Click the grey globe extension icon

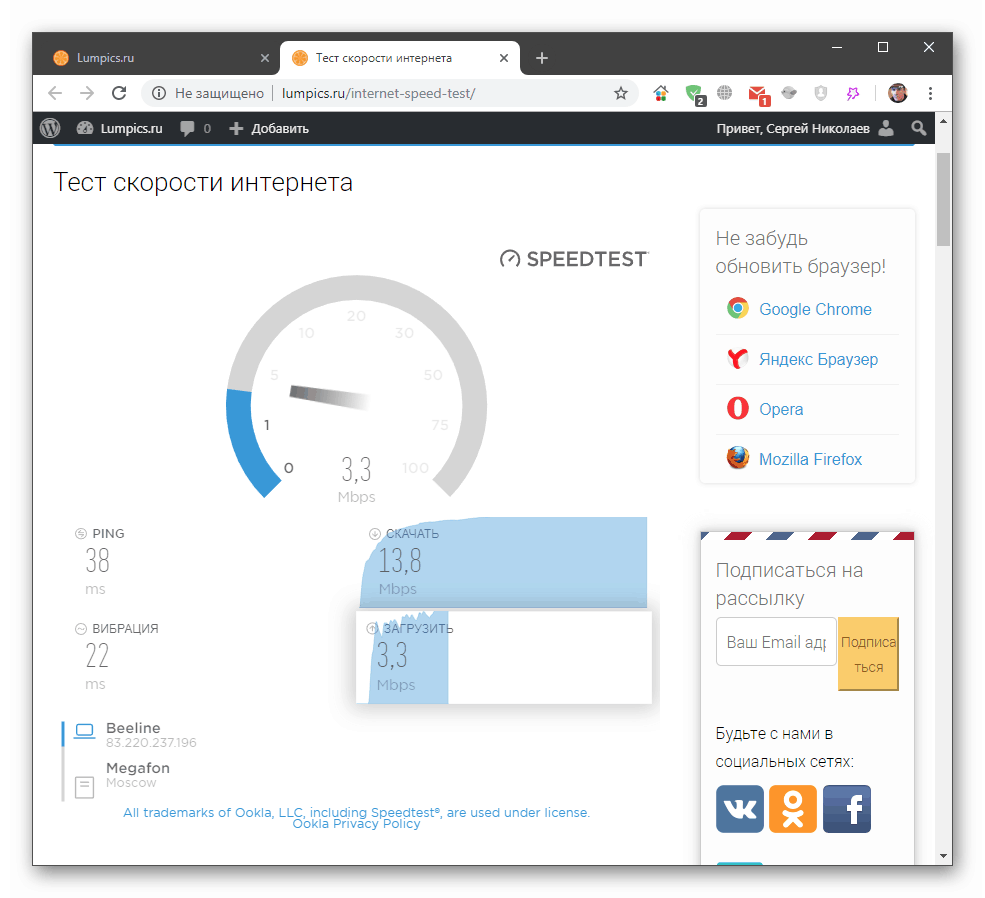point(724,94)
